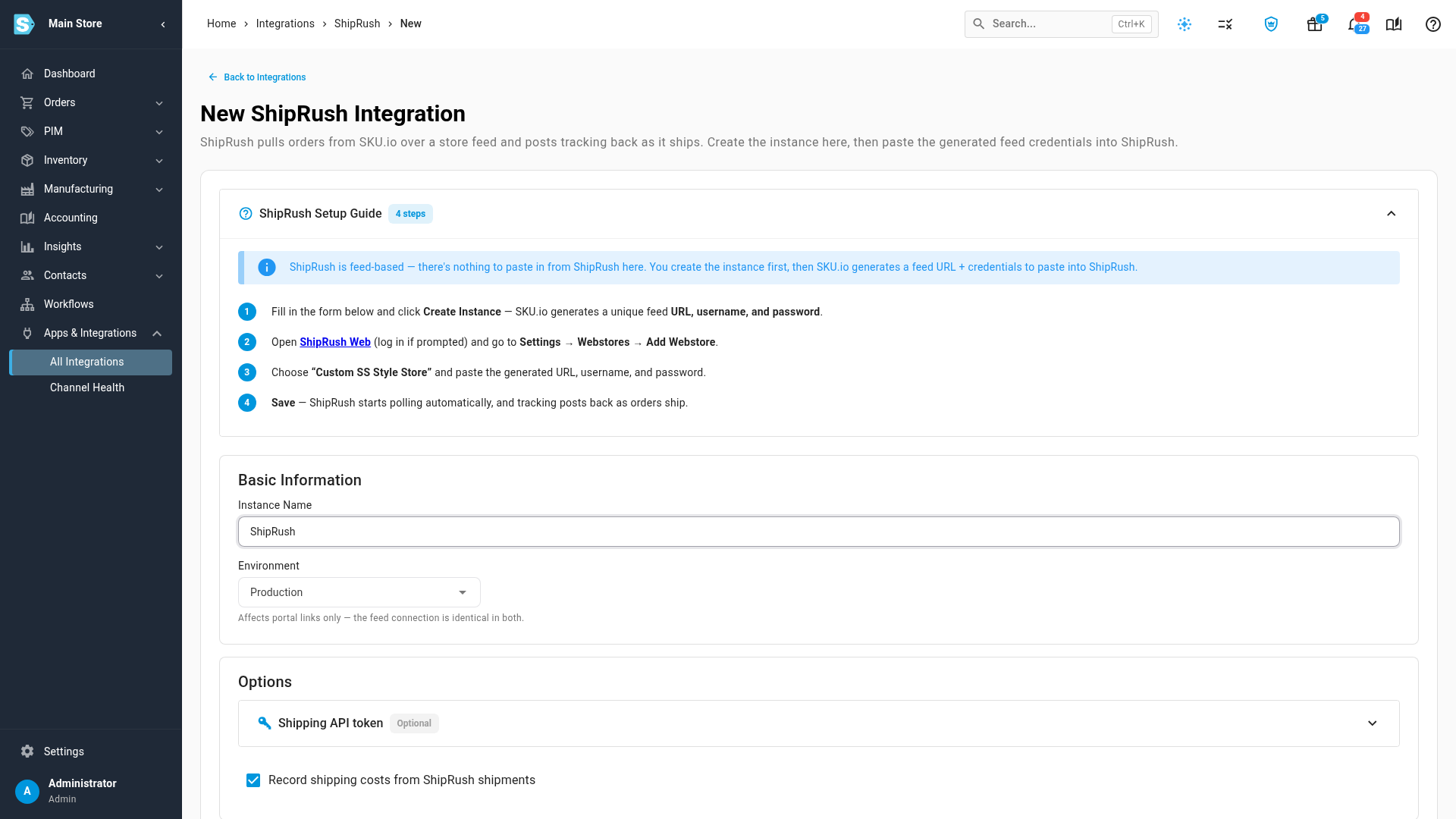The width and height of the screenshot is (1456, 819).
Task: Expand the Inventory menu chevron
Action: [159, 161]
